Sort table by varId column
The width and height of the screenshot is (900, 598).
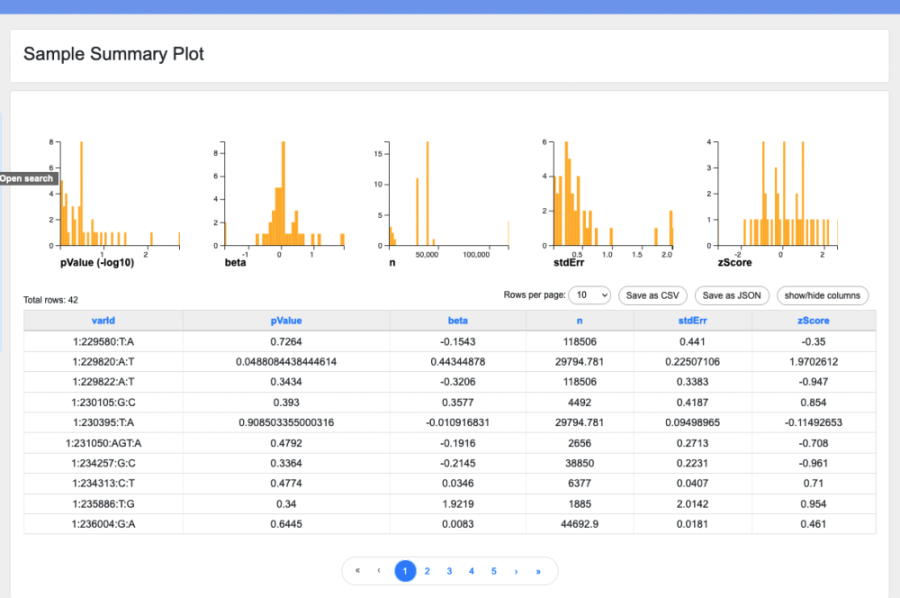[103, 321]
